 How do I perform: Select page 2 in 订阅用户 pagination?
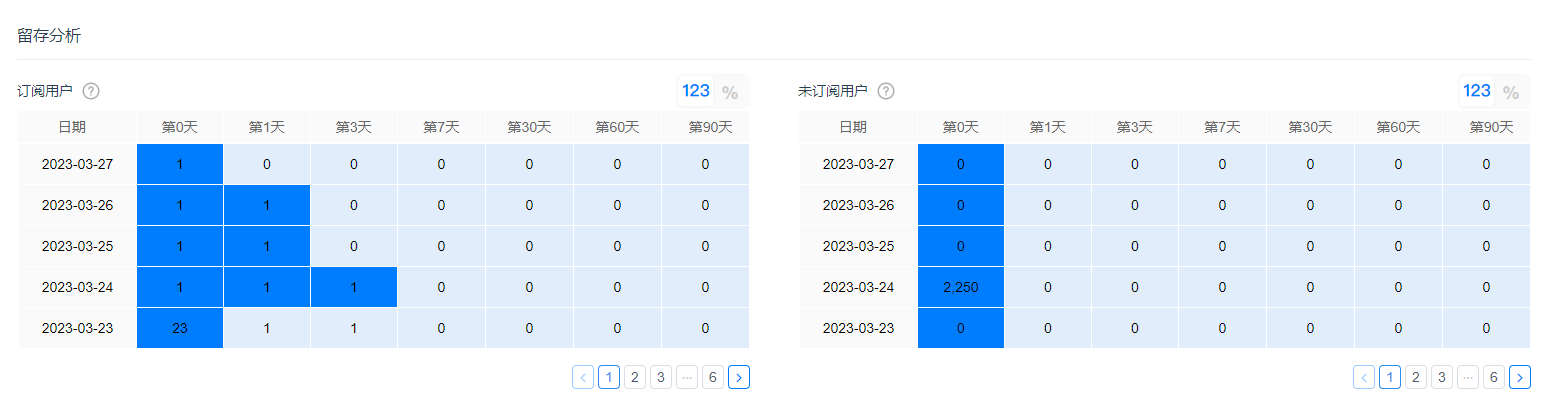click(x=635, y=377)
